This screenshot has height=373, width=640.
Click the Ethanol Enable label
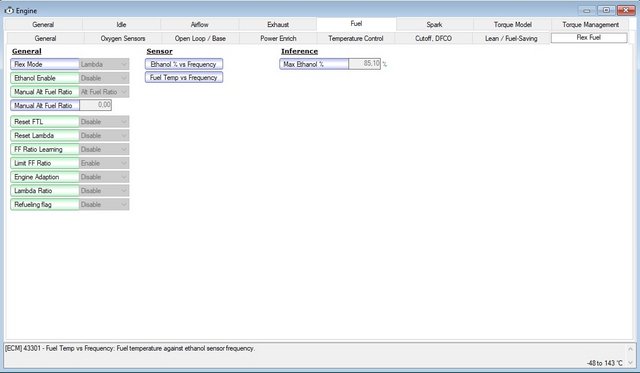pos(44,78)
